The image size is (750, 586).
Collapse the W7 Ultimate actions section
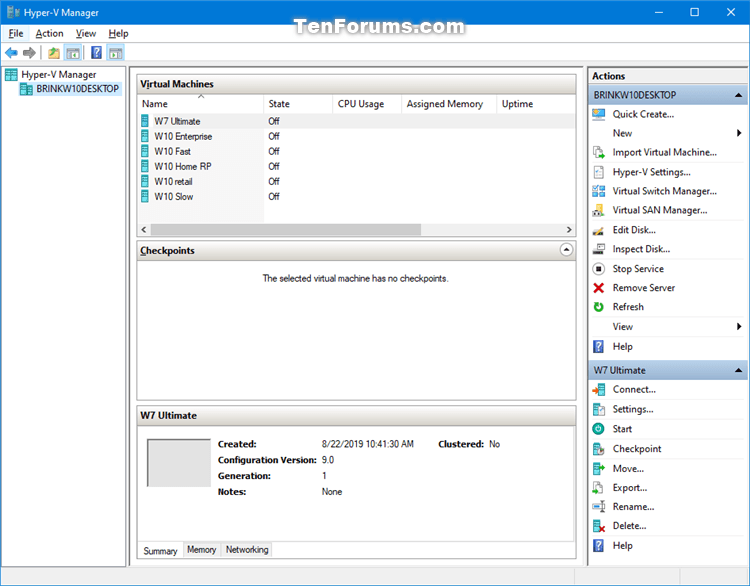(738, 370)
